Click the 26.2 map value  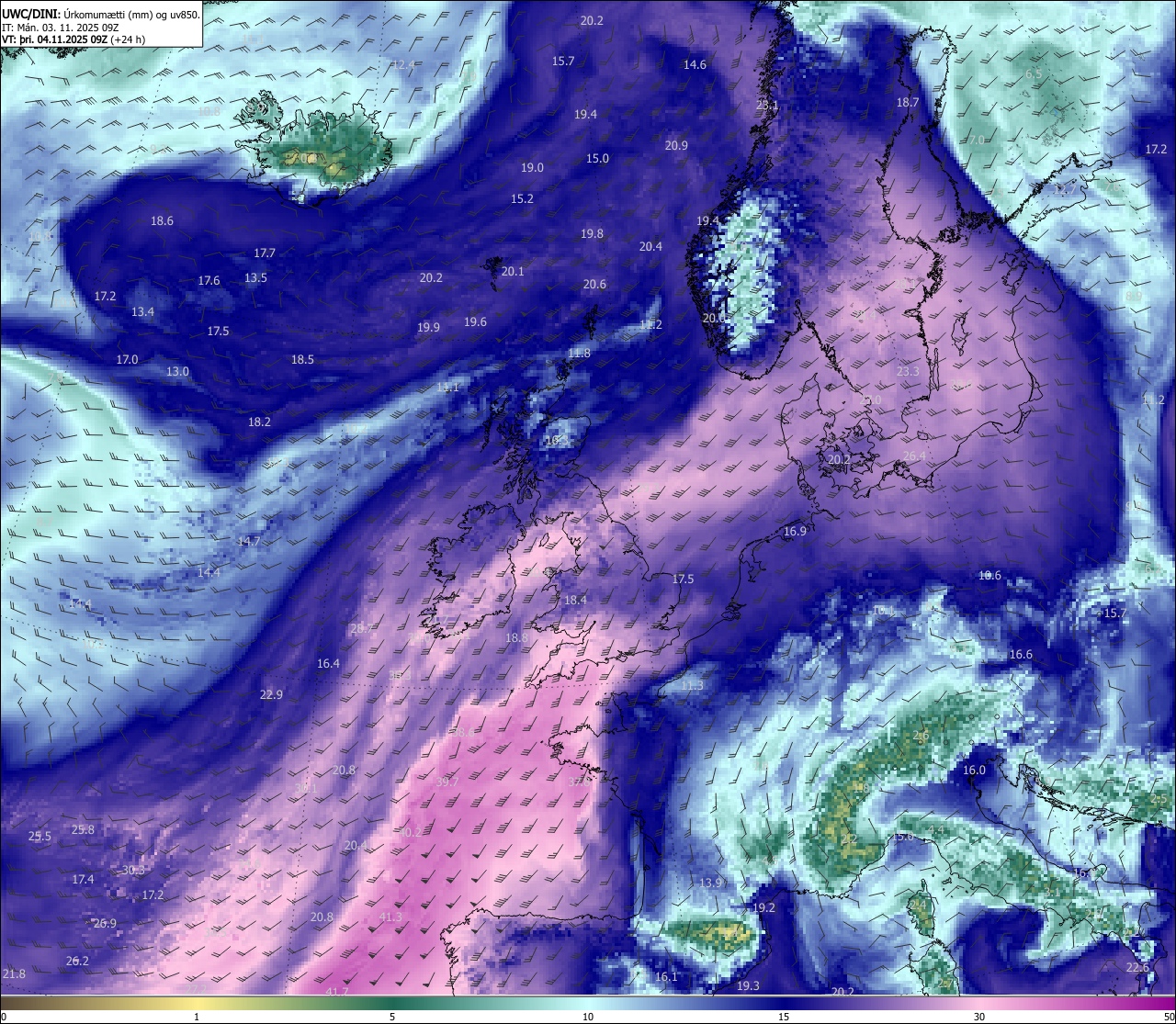click(78, 961)
